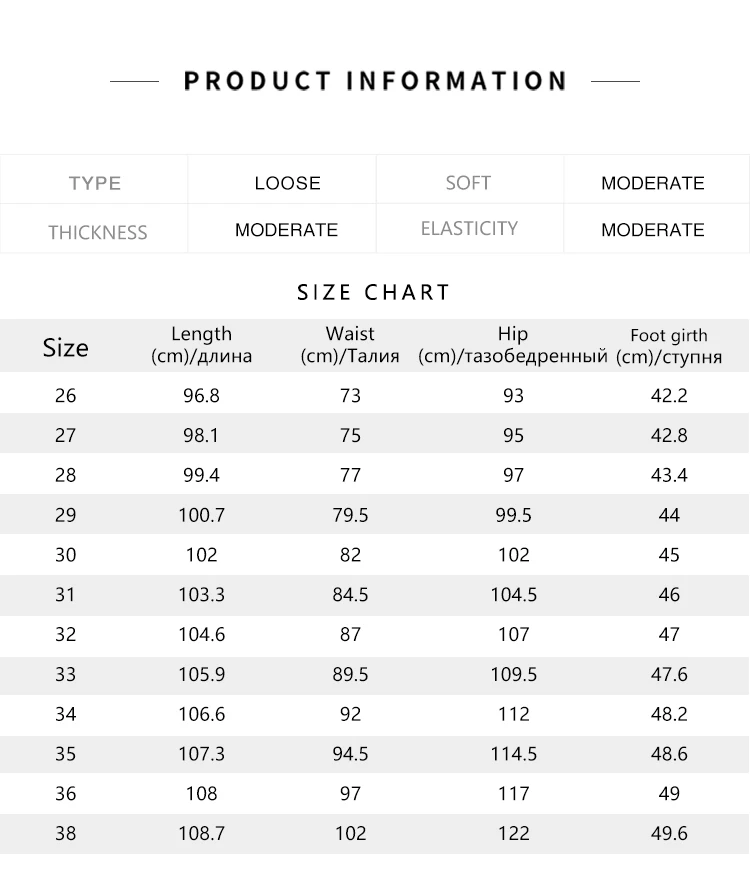Click the ELASTICITY label cell
This screenshot has height=881, width=750.
pyautogui.click(x=469, y=228)
